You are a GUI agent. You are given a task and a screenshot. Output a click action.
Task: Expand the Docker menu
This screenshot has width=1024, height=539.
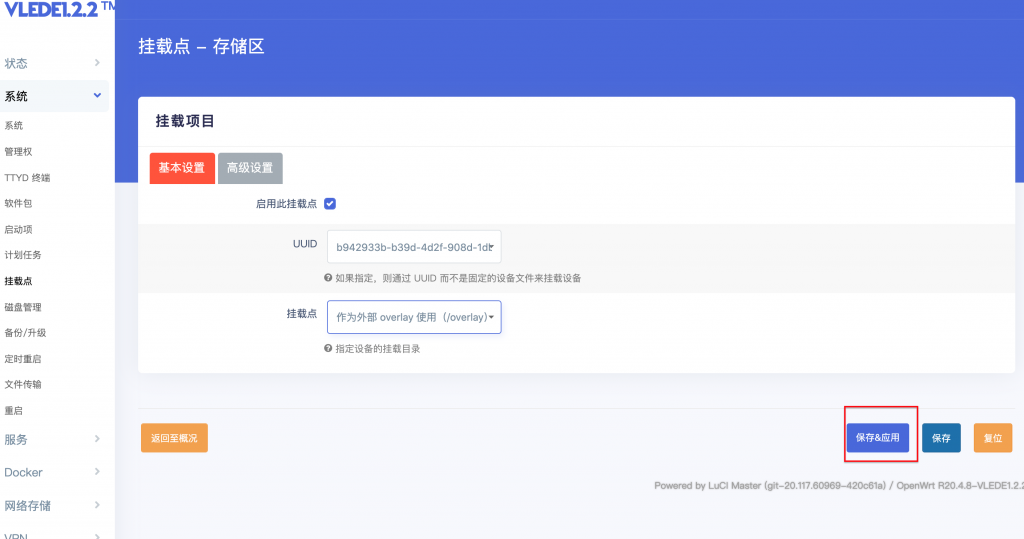(x=54, y=472)
